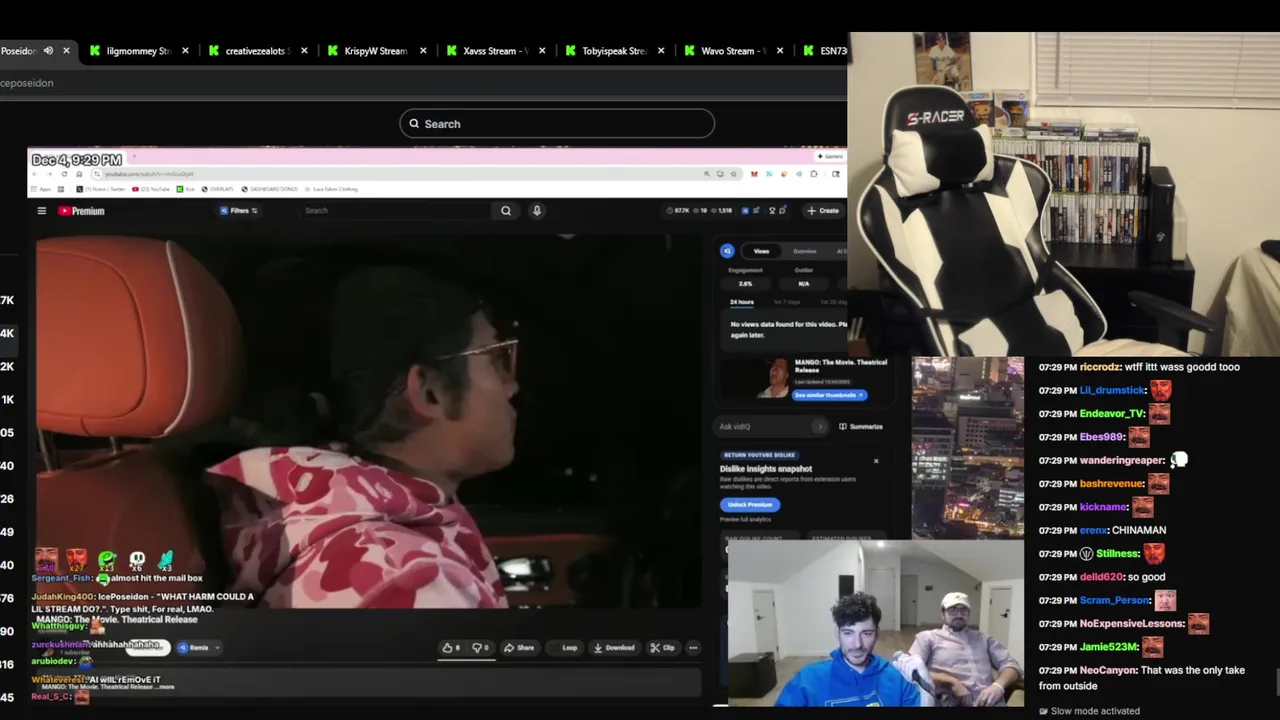Close the KrispyW Stream tab
1280x720 pixels.
[x=423, y=51]
